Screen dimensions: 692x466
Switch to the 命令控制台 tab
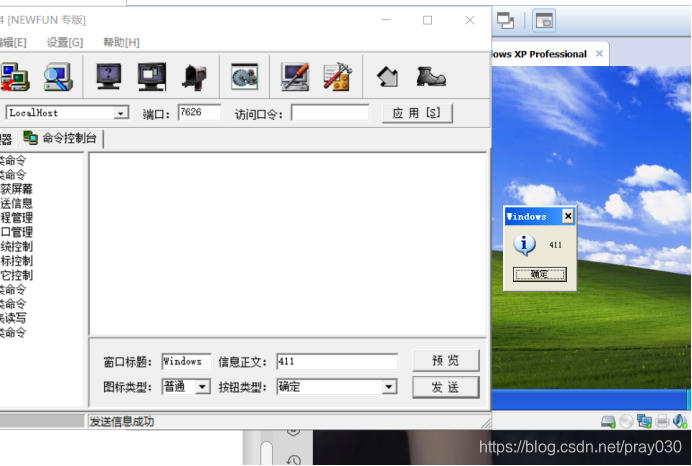[x=60, y=138]
